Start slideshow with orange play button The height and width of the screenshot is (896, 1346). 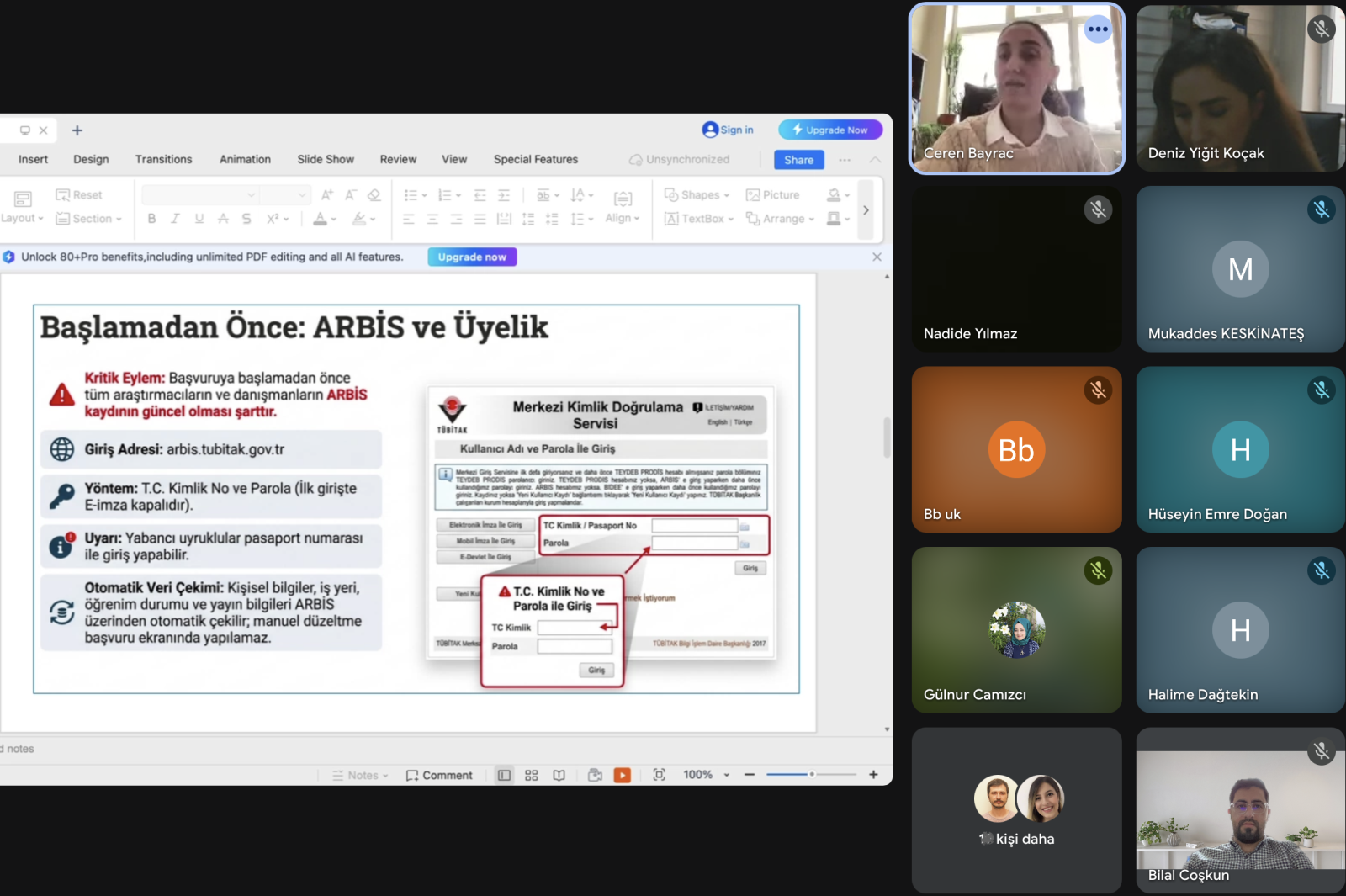[x=622, y=775]
